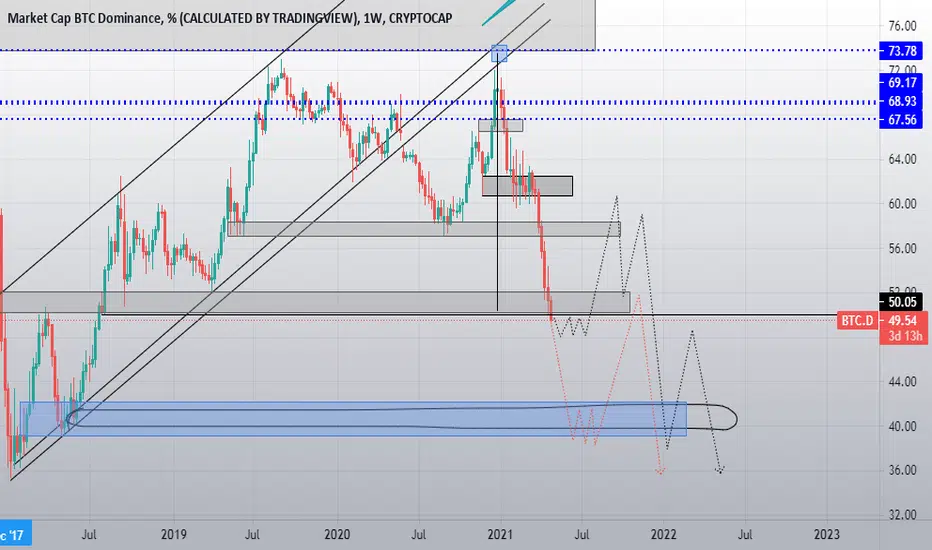The height and width of the screenshot is (550, 932).
Task: Click the 73.78 price level label
Action: 902,51
